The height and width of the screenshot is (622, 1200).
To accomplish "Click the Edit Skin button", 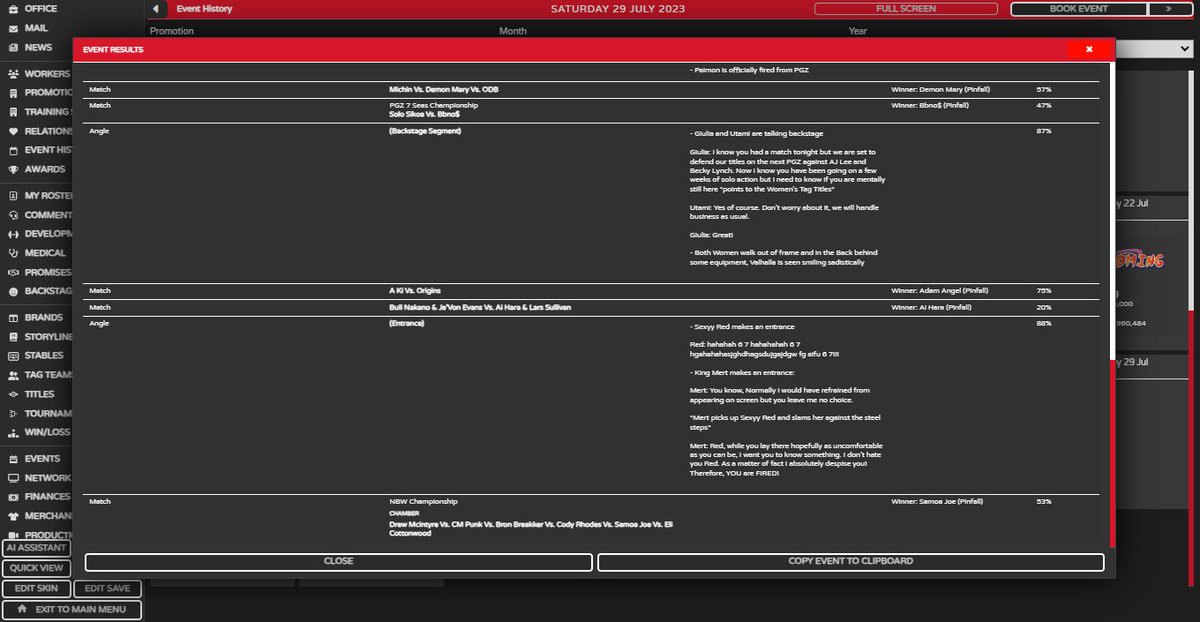I will [36, 588].
